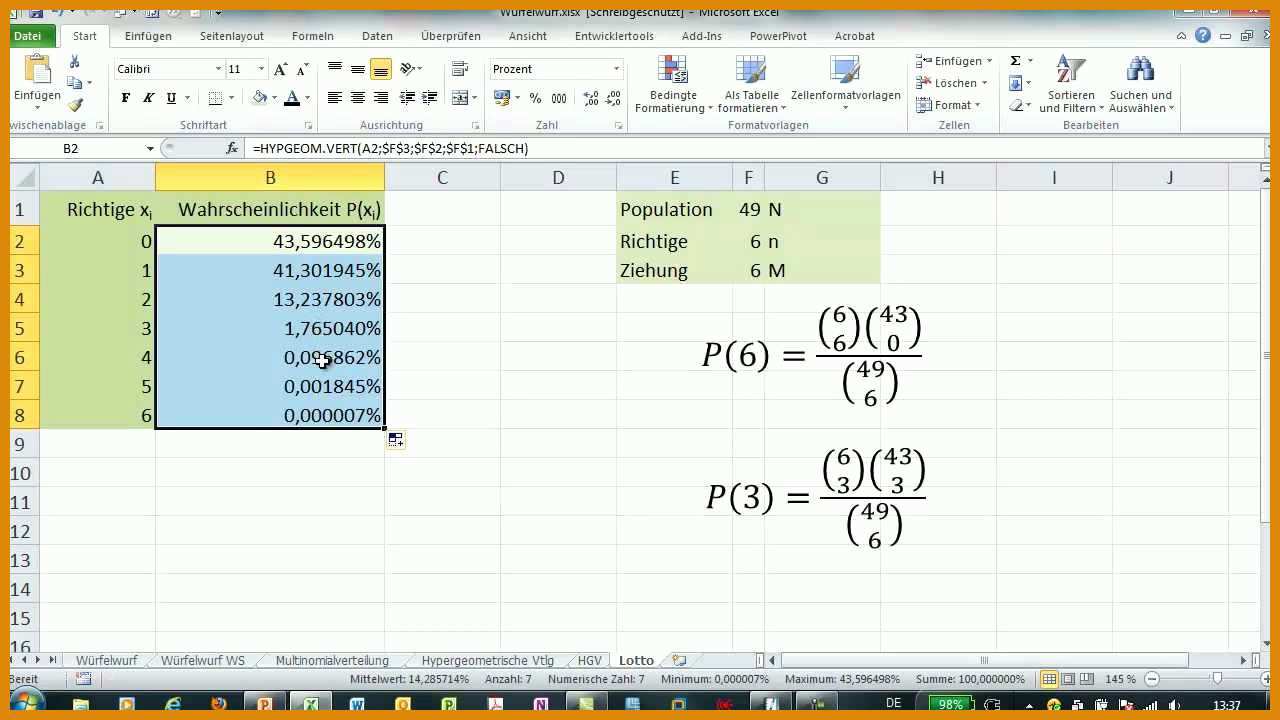Click the Löschen cells button
Screen dimensions: 1280x720
[953, 83]
